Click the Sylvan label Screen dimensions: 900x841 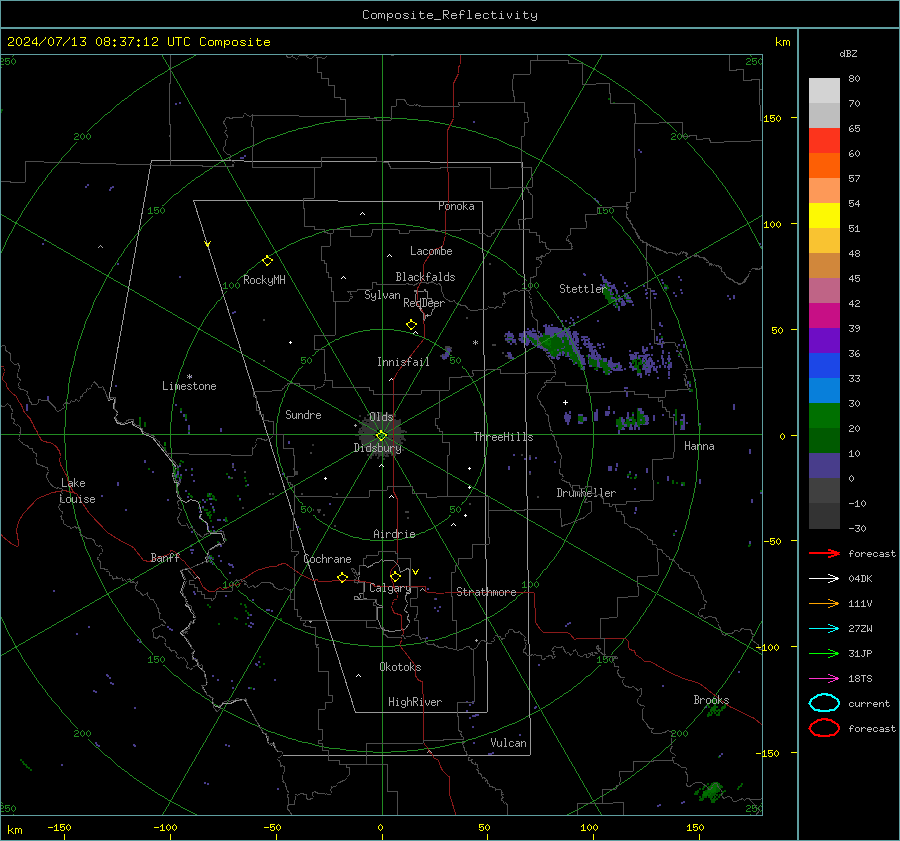(x=382, y=295)
